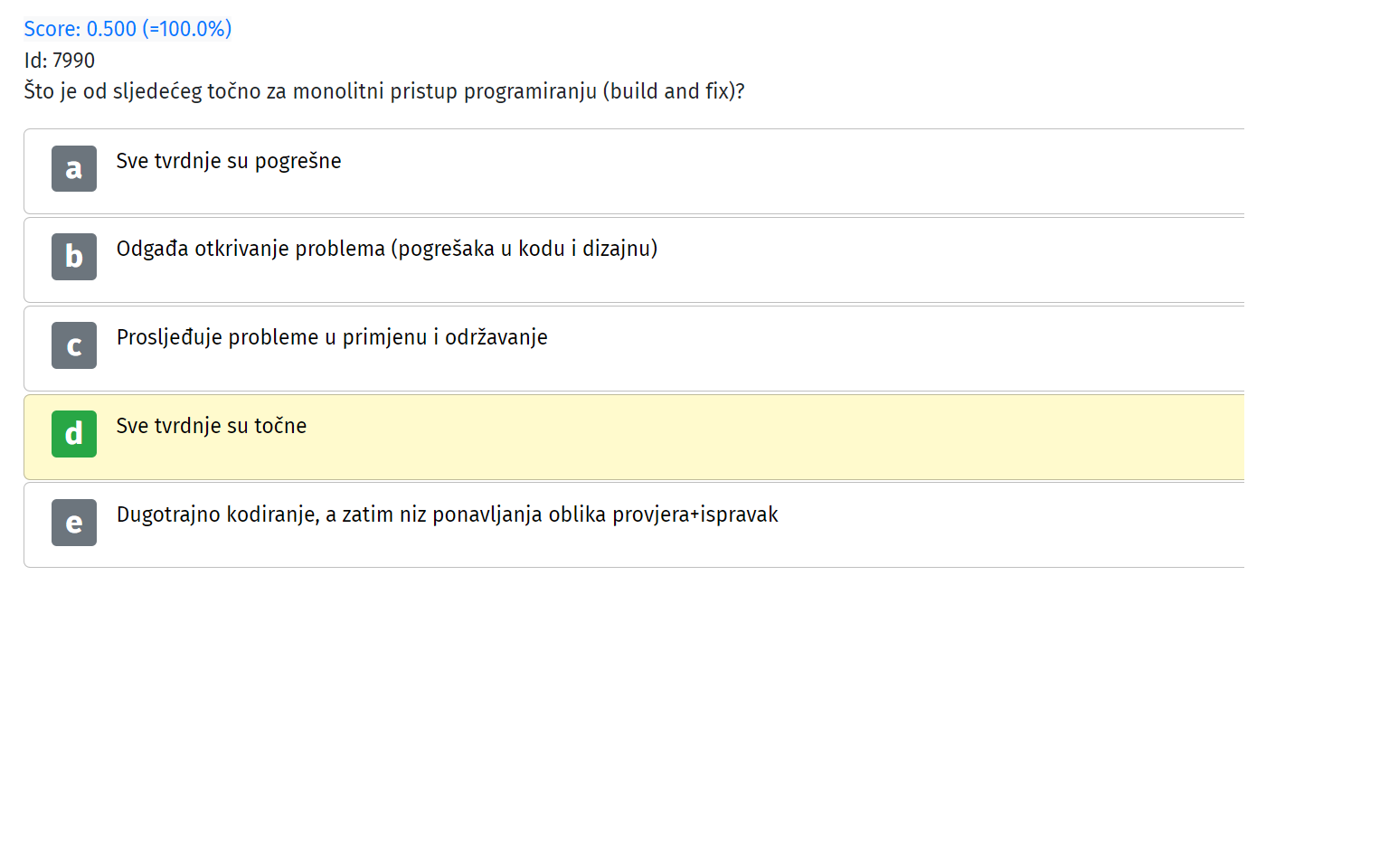Choose answer 'Prosljeđuje probleme u primjenu i održavanje'
Image resolution: width=1389 pixels, height=868 pixels.
332,337
